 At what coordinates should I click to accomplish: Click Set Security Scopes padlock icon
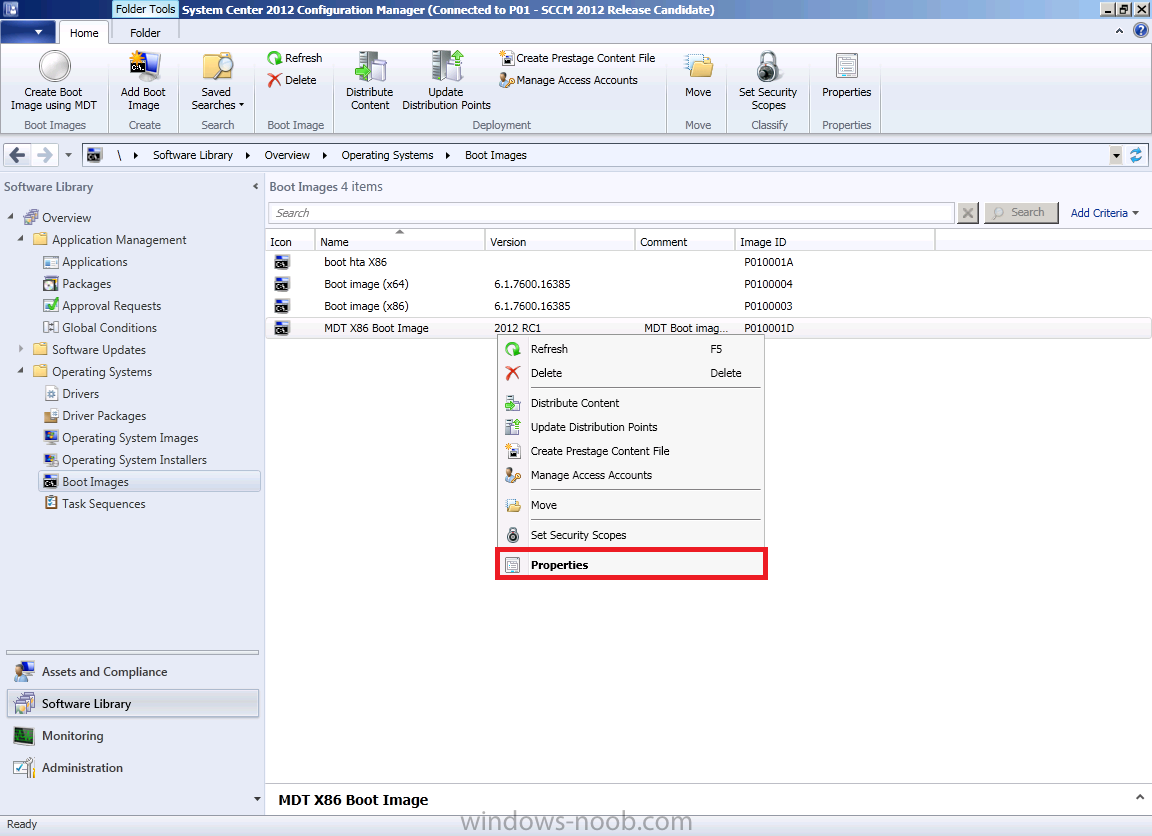pyautogui.click(x=768, y=66)
